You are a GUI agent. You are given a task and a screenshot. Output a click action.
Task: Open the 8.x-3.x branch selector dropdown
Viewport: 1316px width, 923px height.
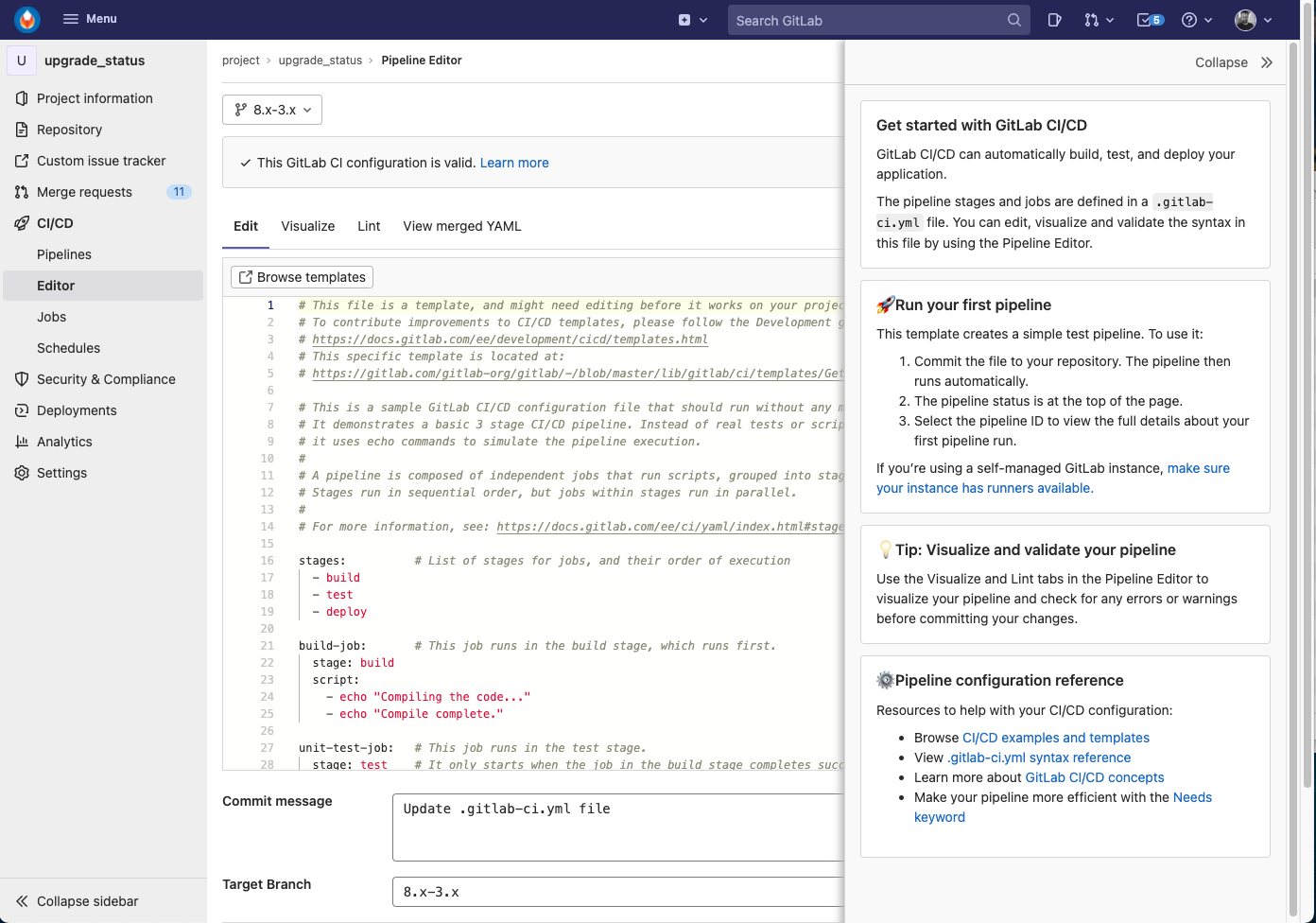point(272,110)
